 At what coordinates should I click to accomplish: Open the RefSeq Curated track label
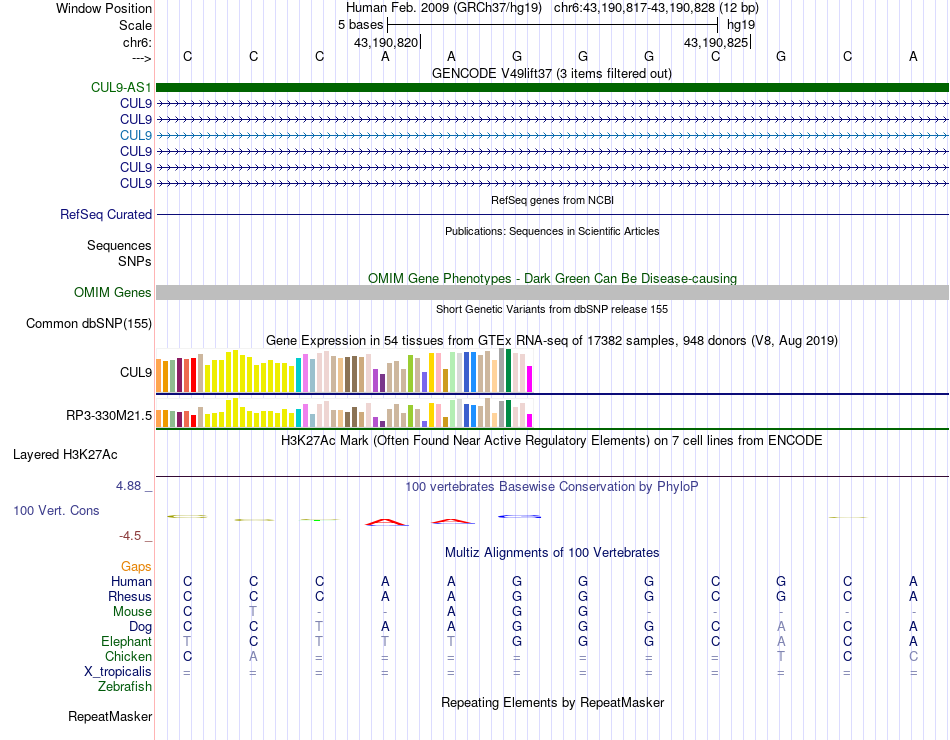point(106,215)
